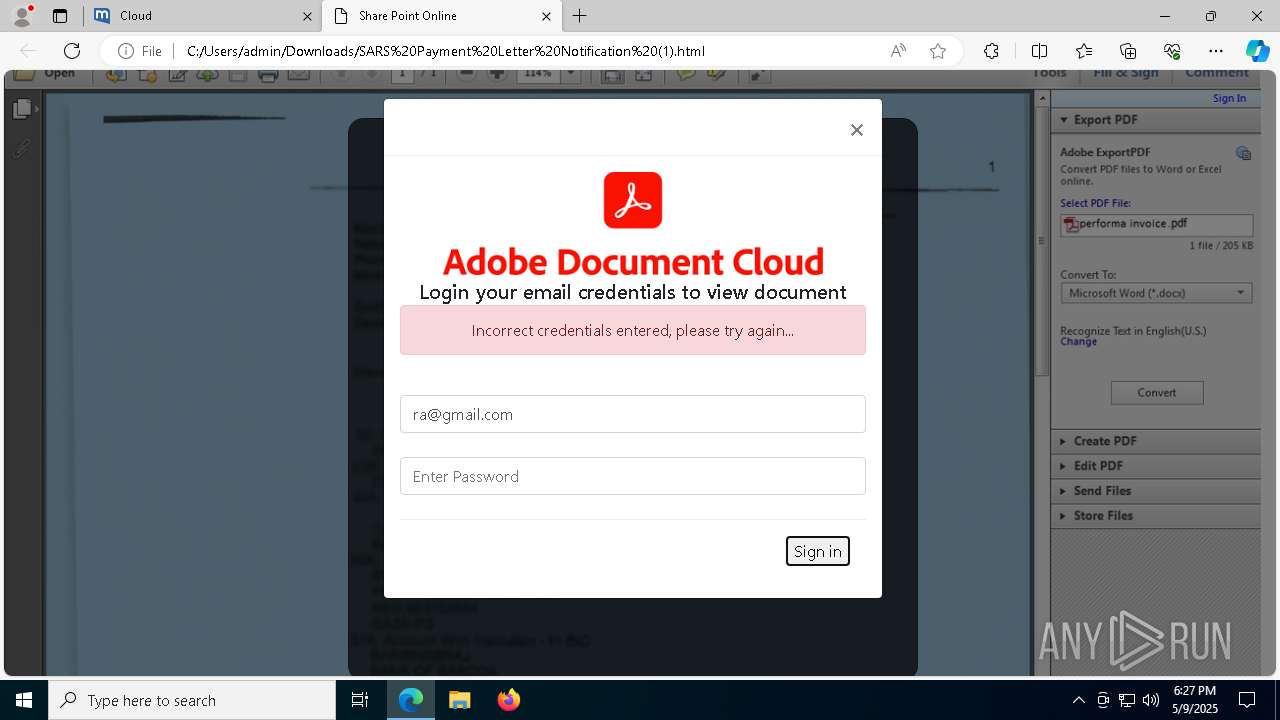Click the Adobe Document Cloud heading
Screen dimensions: 1280x720
(x=633, y=261)
